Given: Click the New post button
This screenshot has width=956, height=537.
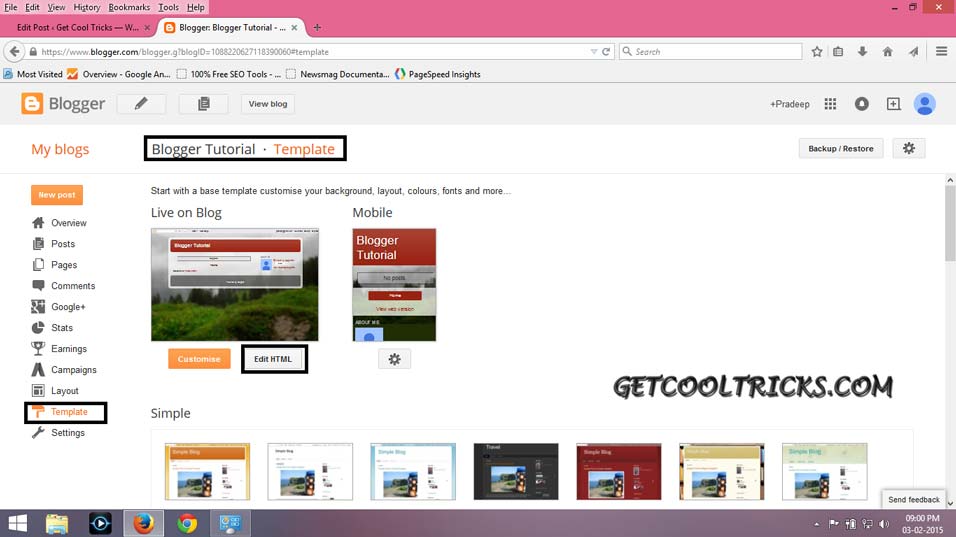Looking at the screenshot, I should click(x=57, y=195).
